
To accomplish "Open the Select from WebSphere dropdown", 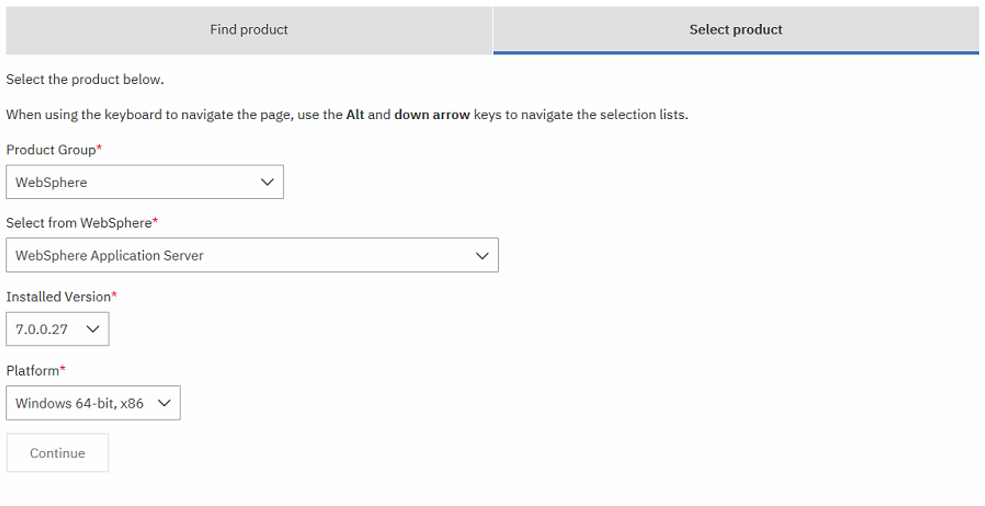I will point(252,255).
